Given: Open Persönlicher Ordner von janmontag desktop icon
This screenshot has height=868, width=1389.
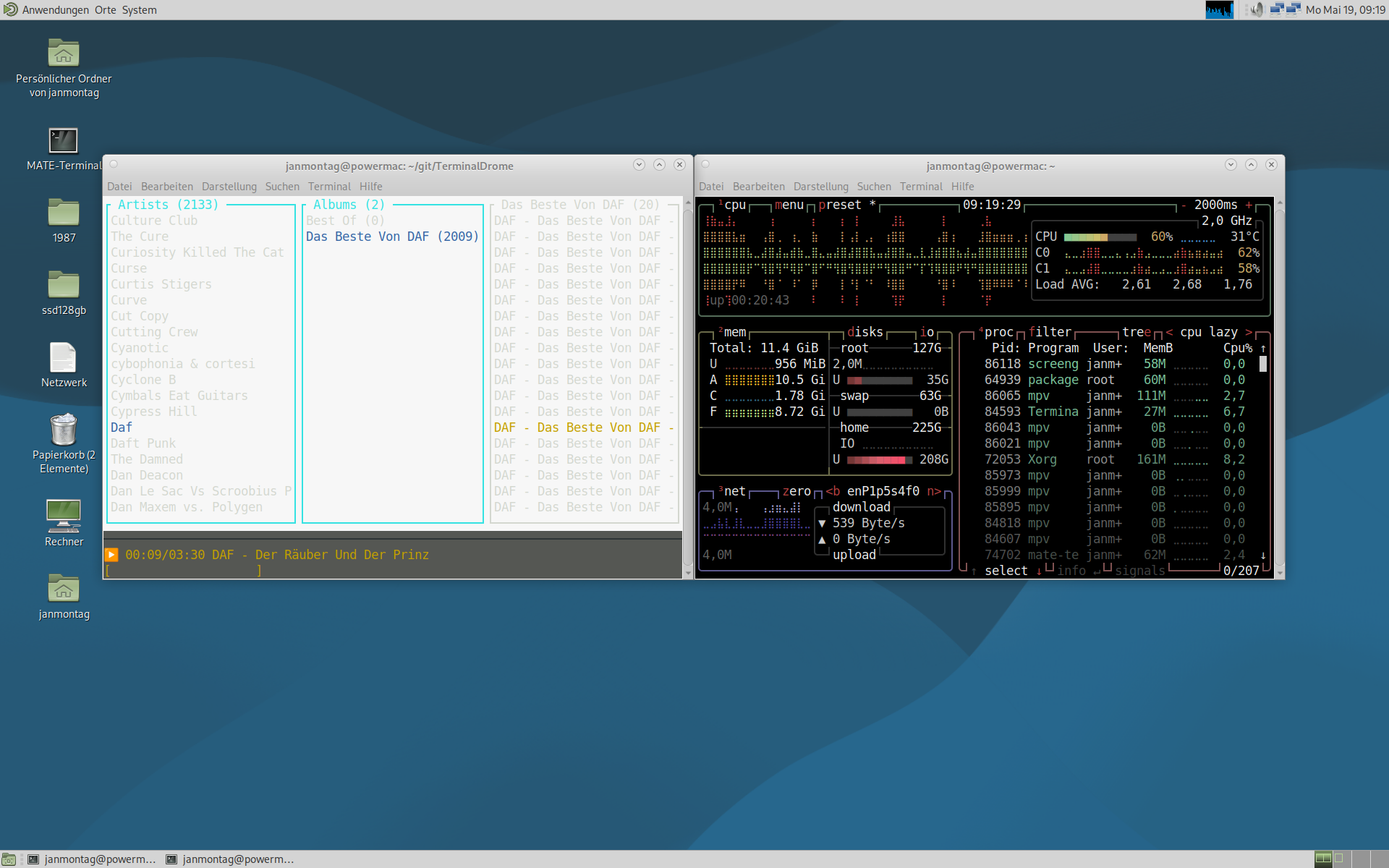Looking at the screenshot, I should [64, 68].
